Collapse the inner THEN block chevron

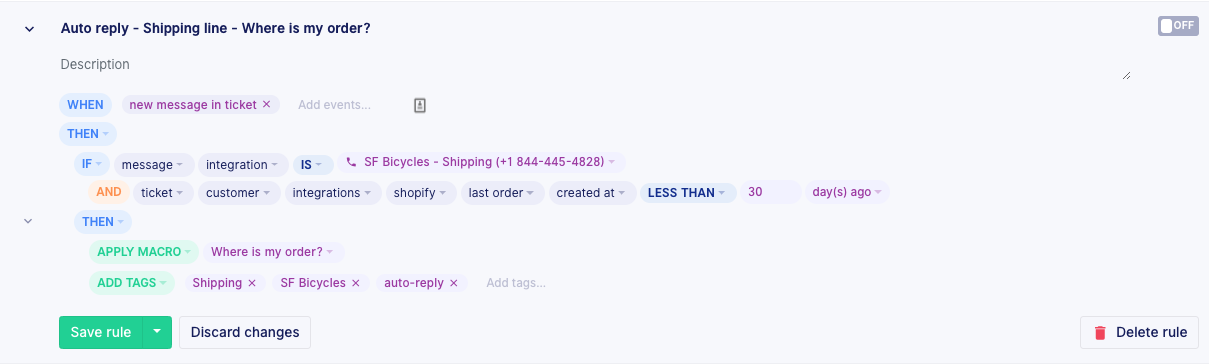pyautogui.click(x=28, y=221)
